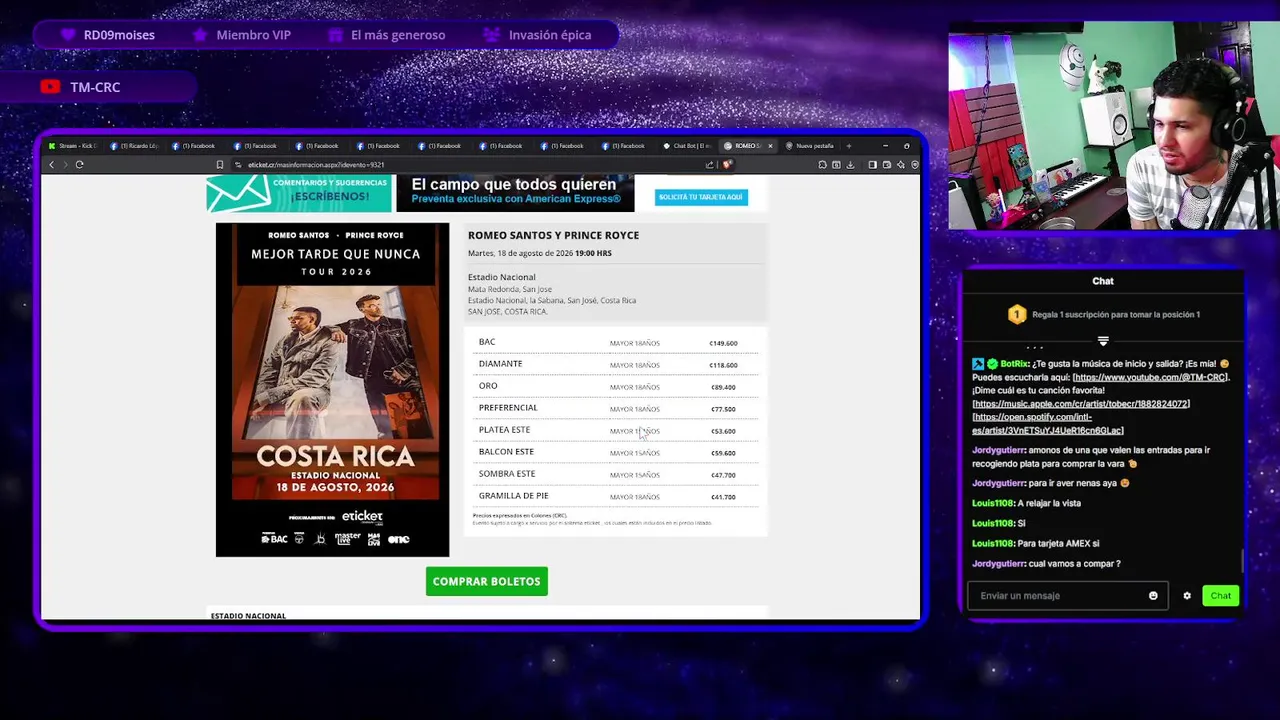Open the music.apple.com artist chat link
1280x720 pixels.
tap(1081, 404)
